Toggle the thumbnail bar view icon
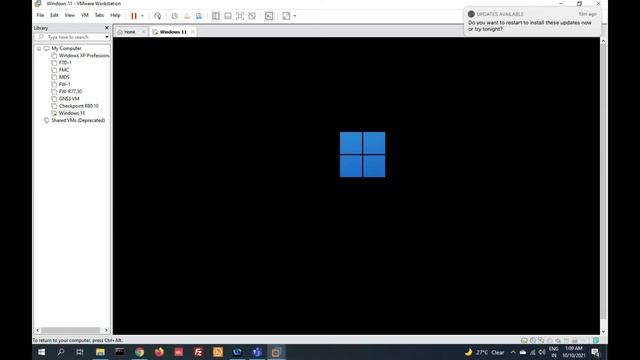 coord(228,16)
